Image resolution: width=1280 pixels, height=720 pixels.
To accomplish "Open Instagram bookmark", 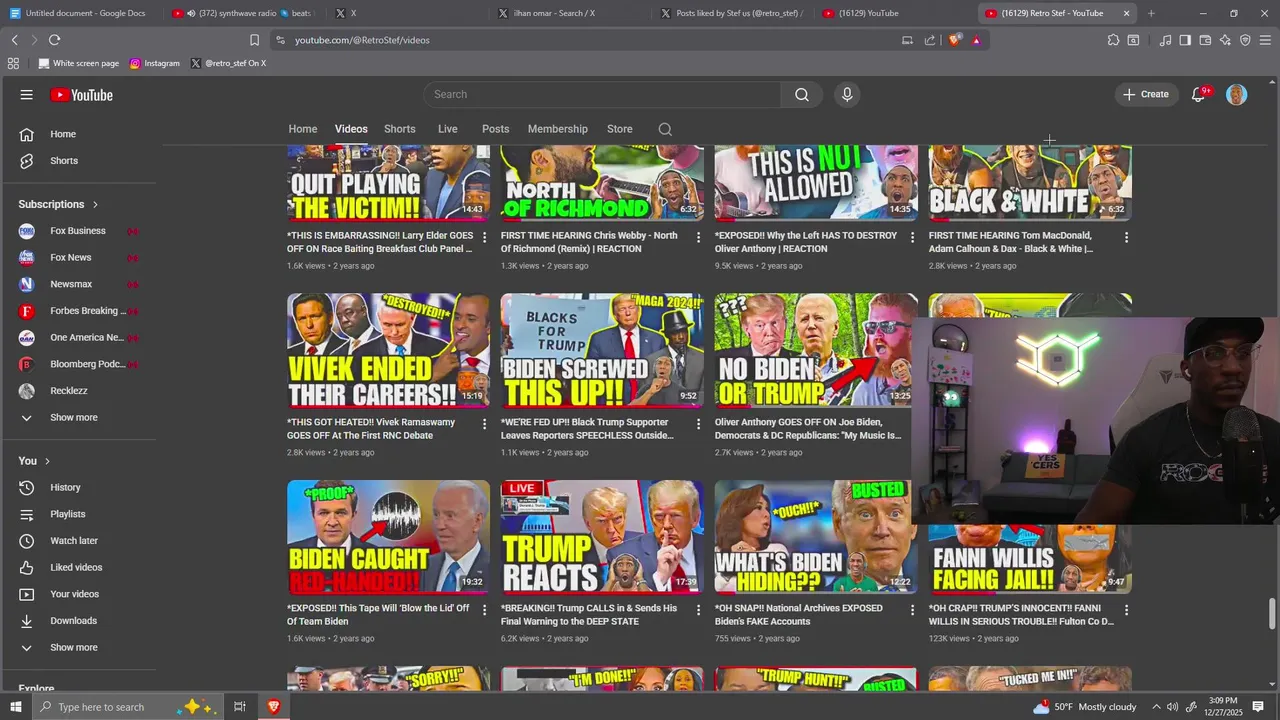I will [155, 63].
